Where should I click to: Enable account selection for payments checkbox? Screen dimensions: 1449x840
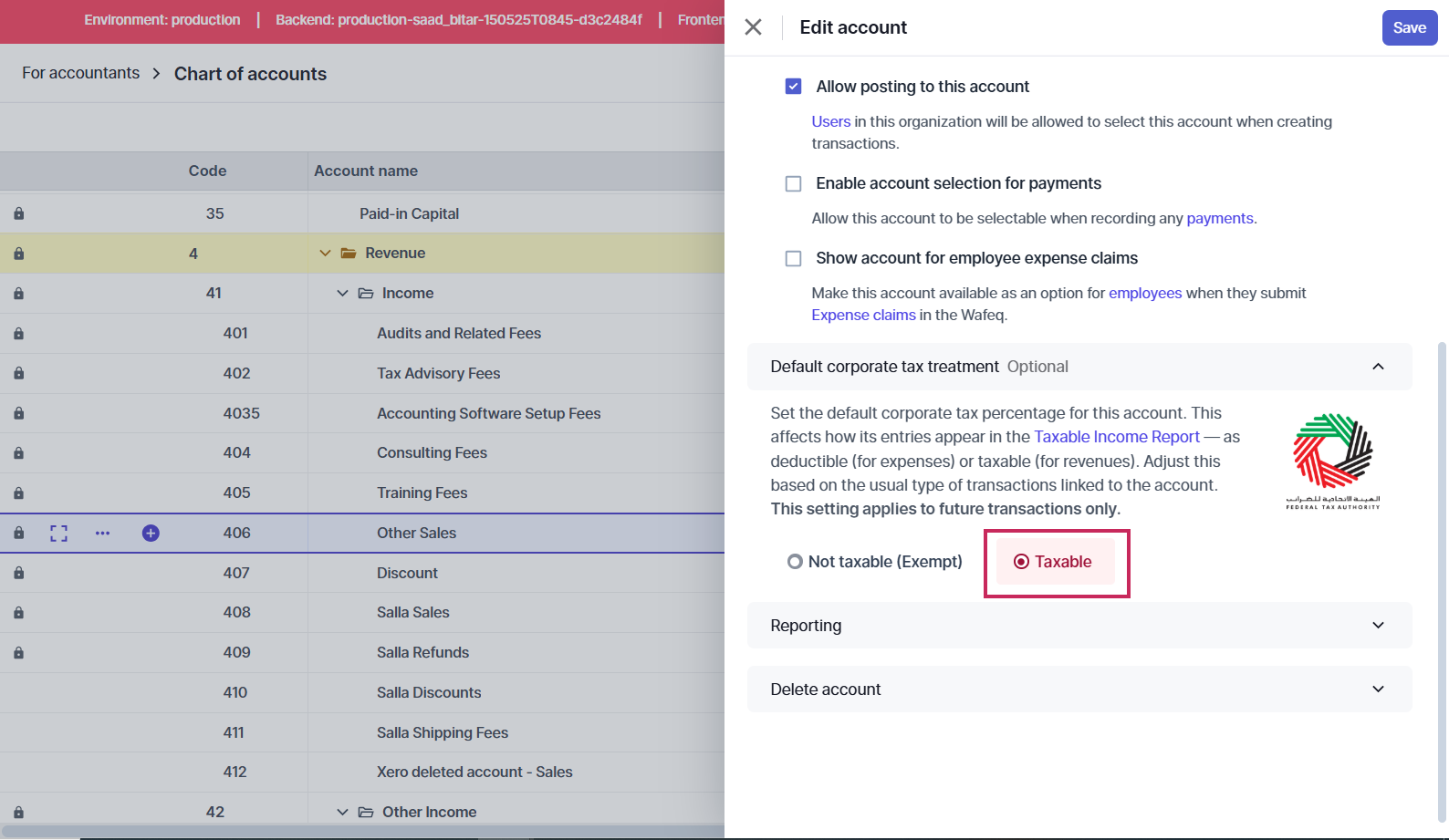793,184
